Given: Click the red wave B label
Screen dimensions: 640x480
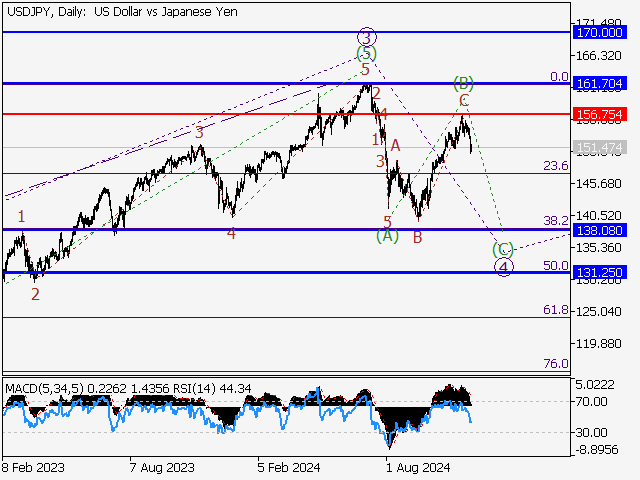Looking at the screenshot, I should tap(417, 237).
